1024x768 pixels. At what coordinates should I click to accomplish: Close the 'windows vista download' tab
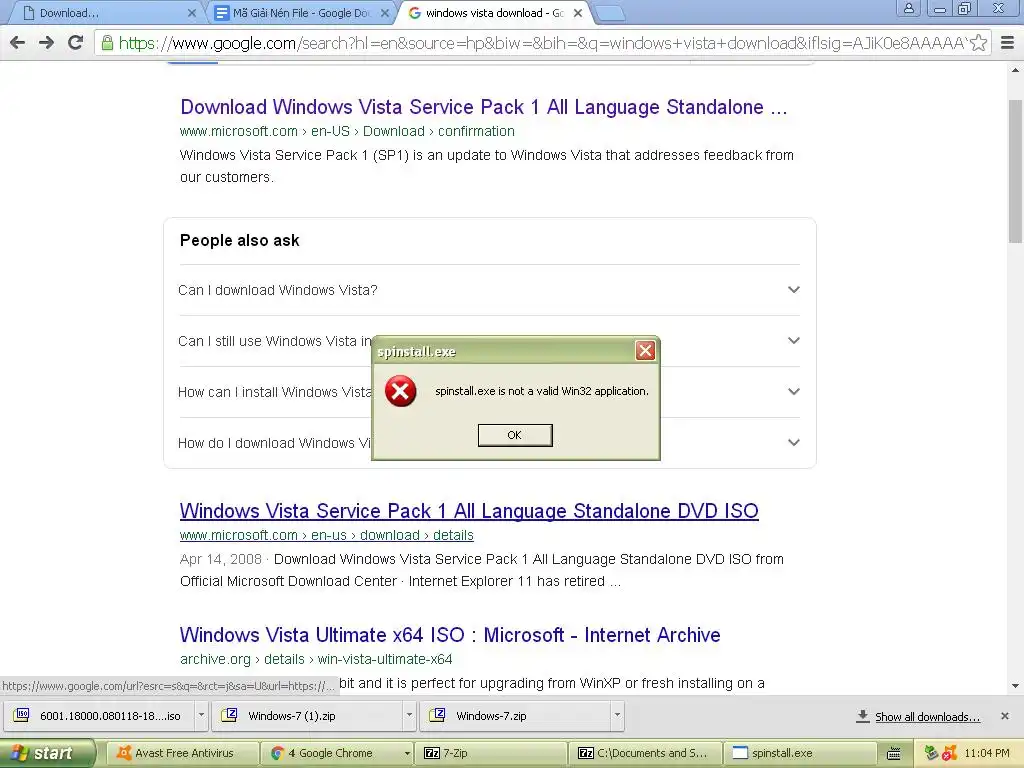tap(578, 13)
